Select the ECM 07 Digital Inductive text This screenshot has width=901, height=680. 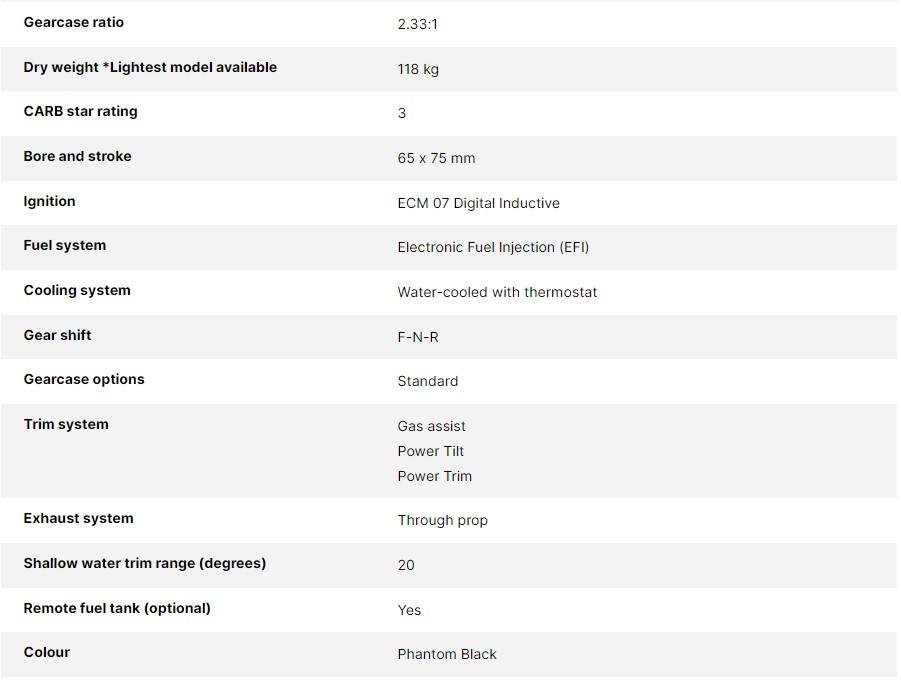click(478, 203)
